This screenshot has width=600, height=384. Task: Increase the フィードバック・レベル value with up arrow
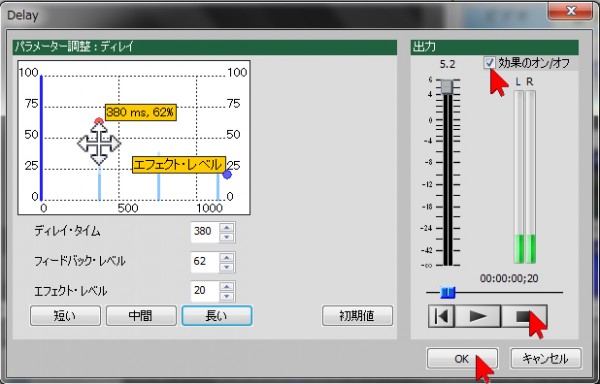pos(227,257)
